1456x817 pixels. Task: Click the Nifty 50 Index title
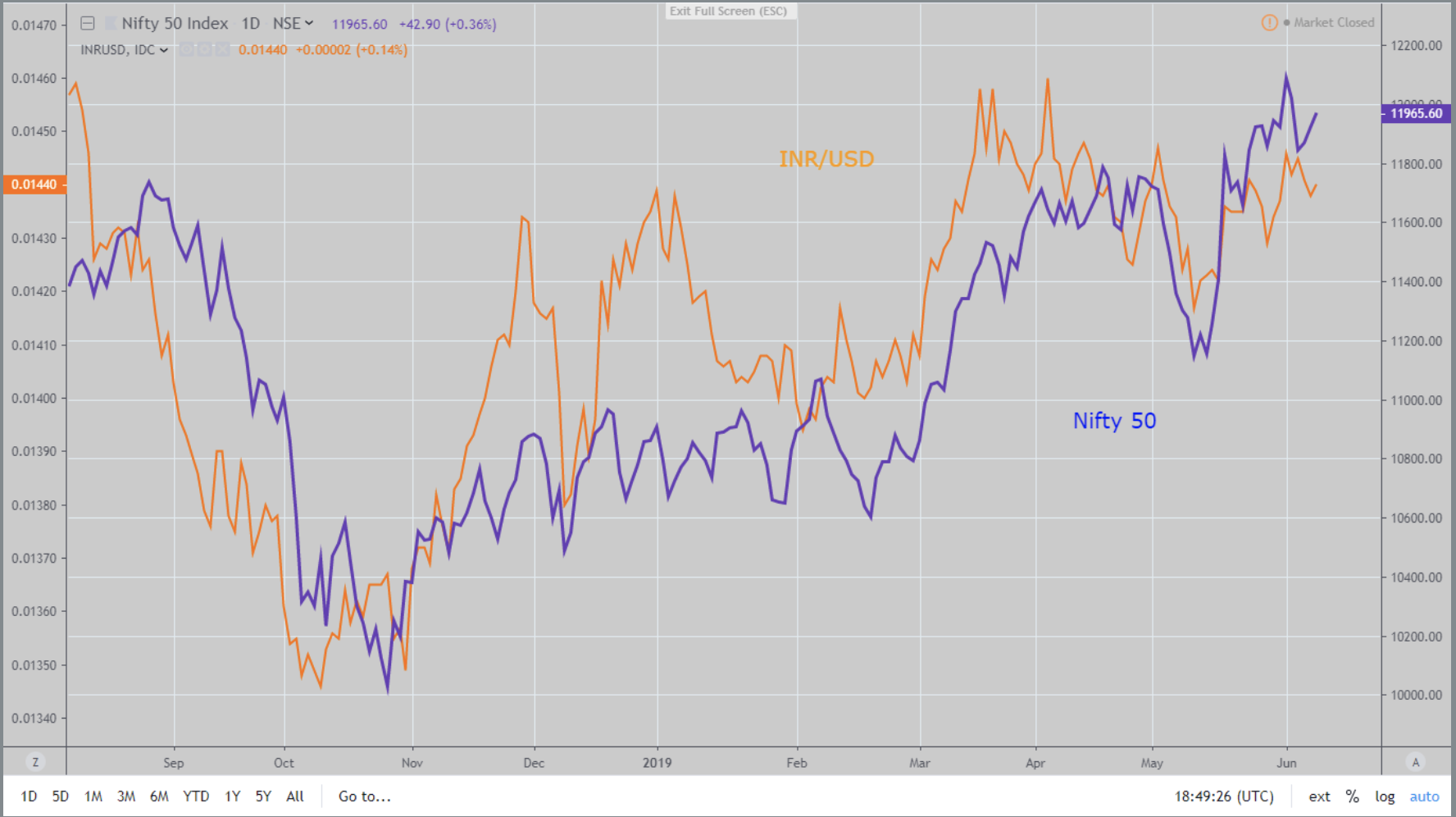[175, 24]
